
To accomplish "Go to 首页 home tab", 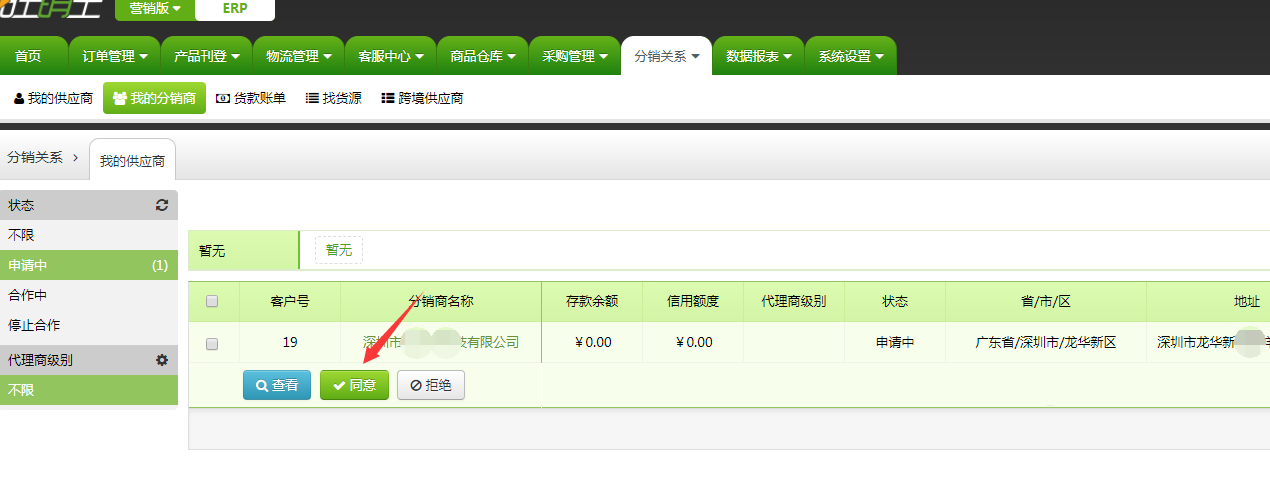I will (29, 56).
